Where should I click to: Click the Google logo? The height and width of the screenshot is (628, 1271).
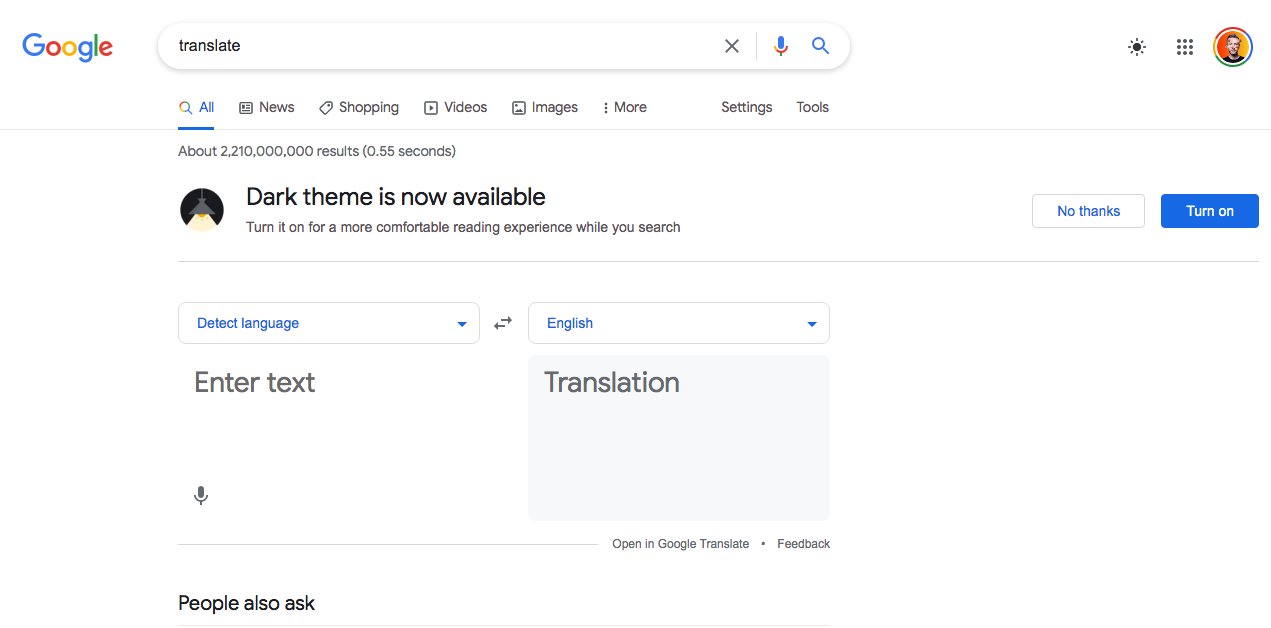click(67, 46)
